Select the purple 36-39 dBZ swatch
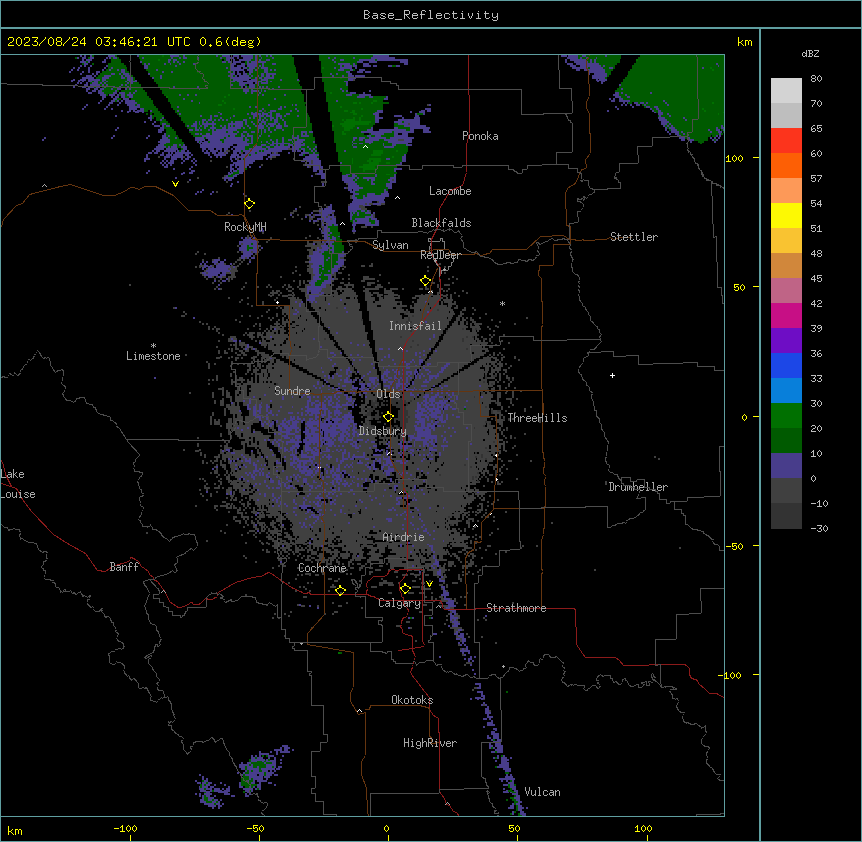Screen dimensions: 862x842 coord(786,341)
